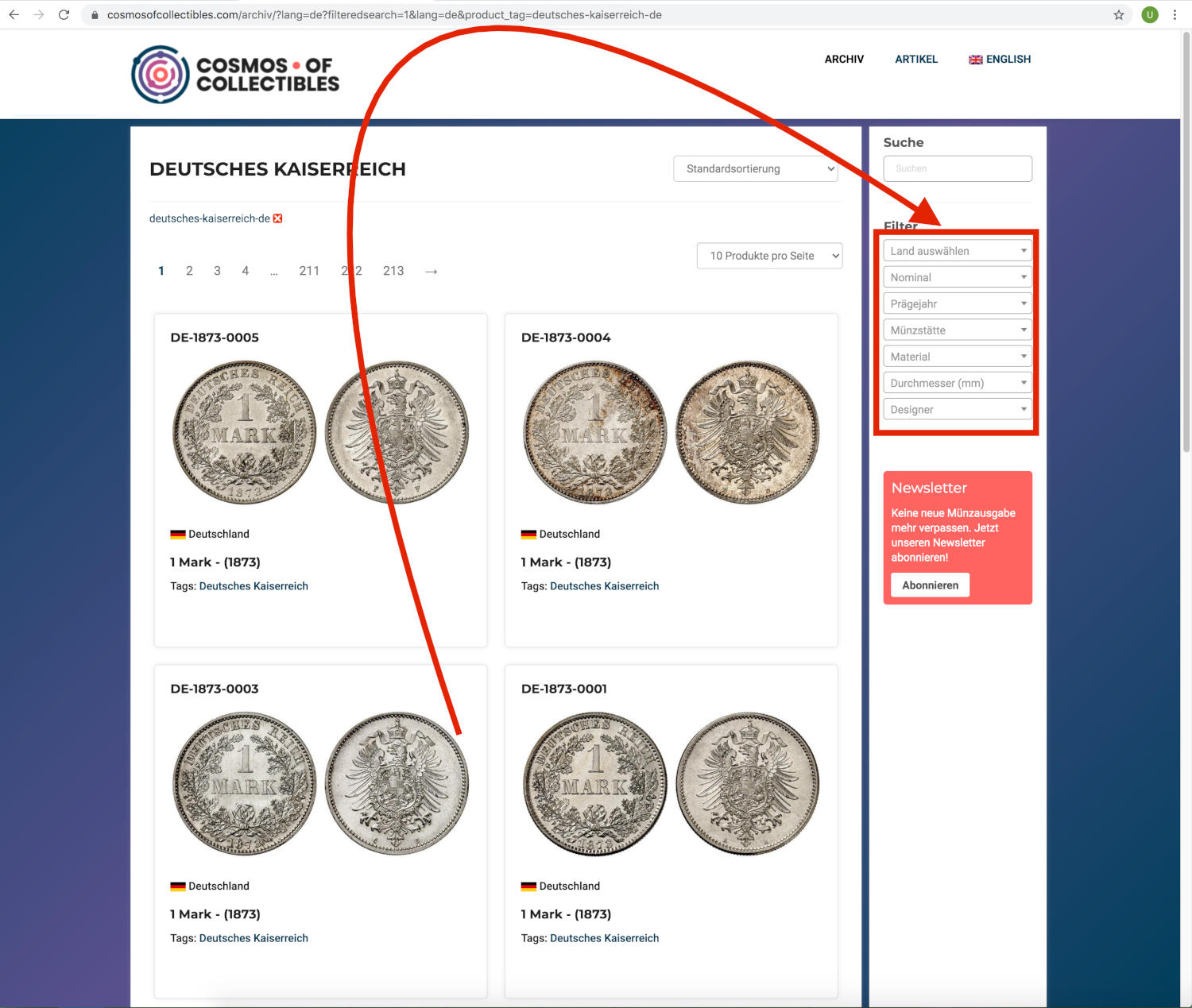Viewport: 1192px width, 1008px height.
Task: Open the Standardsortierung sort dropdown
Action: point(756,168)
